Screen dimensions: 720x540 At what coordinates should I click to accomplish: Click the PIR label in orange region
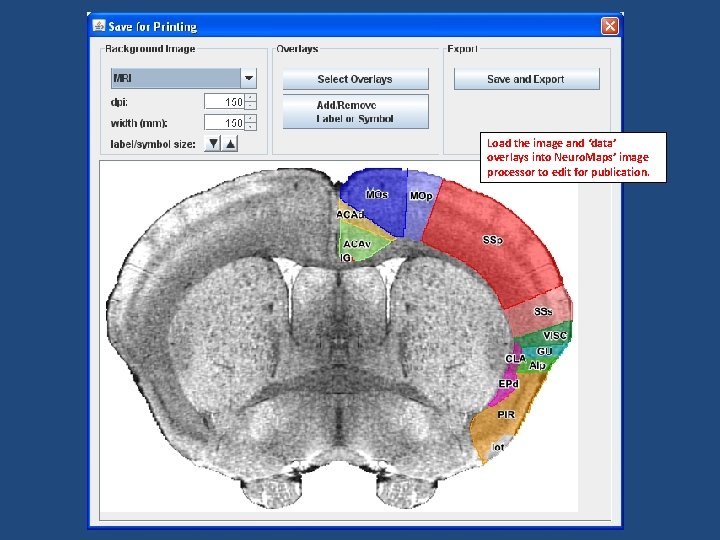506,415
